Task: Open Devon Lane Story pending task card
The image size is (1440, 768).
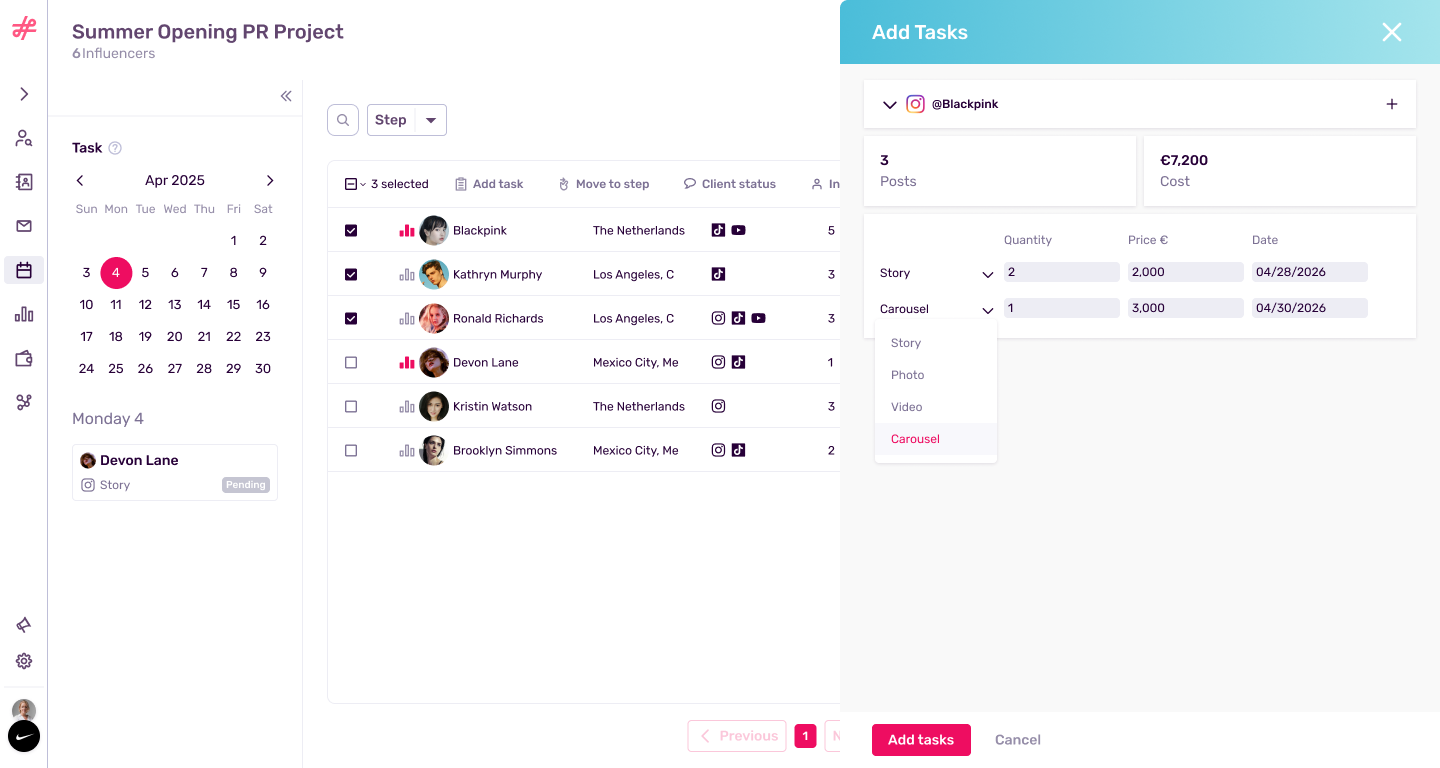Action: (175, 472)
